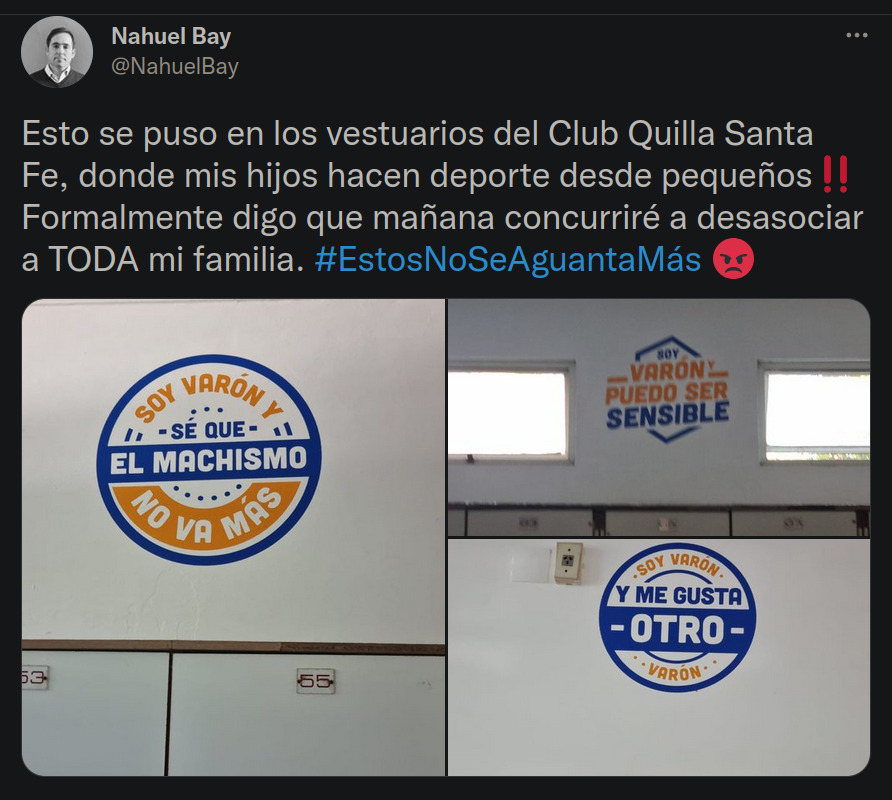Open the three-dot more options menu
The image size is (892, 800).
tap(856, 35)
